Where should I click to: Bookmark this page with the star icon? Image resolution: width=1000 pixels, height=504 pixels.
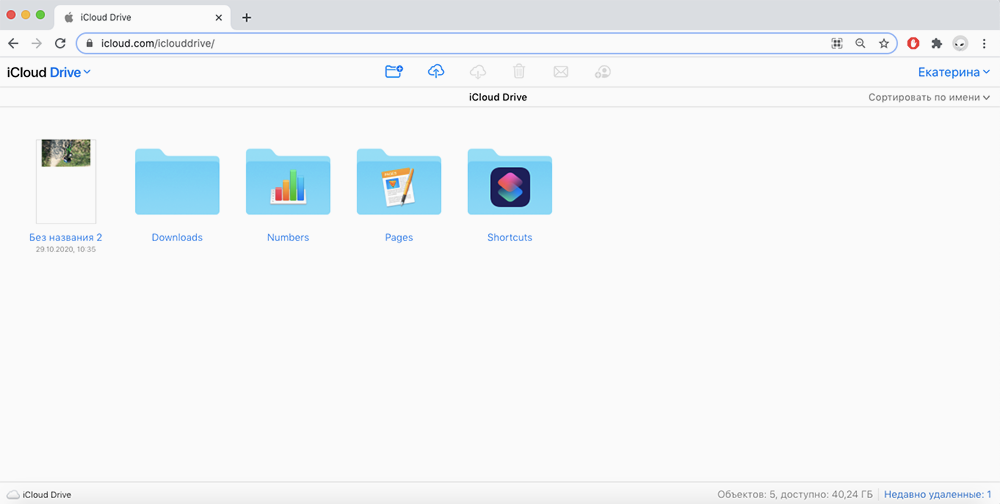884,44
